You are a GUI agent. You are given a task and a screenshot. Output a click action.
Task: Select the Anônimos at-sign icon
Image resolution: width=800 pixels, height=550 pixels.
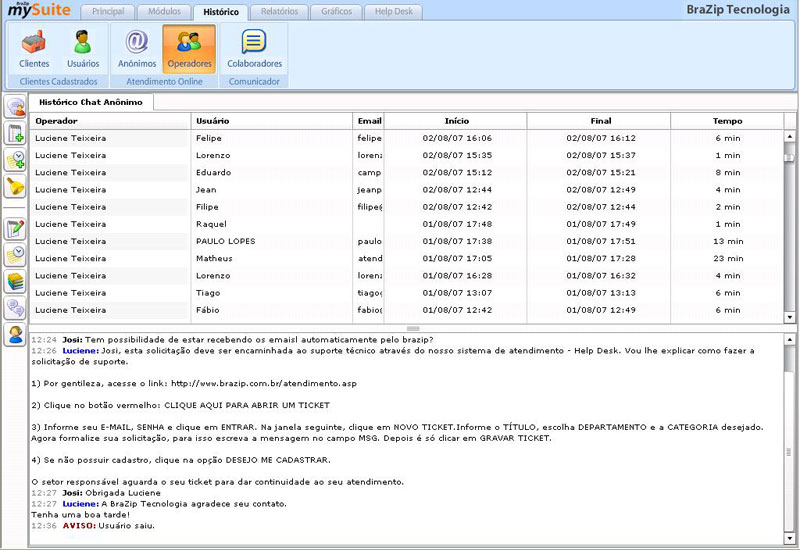137,48
